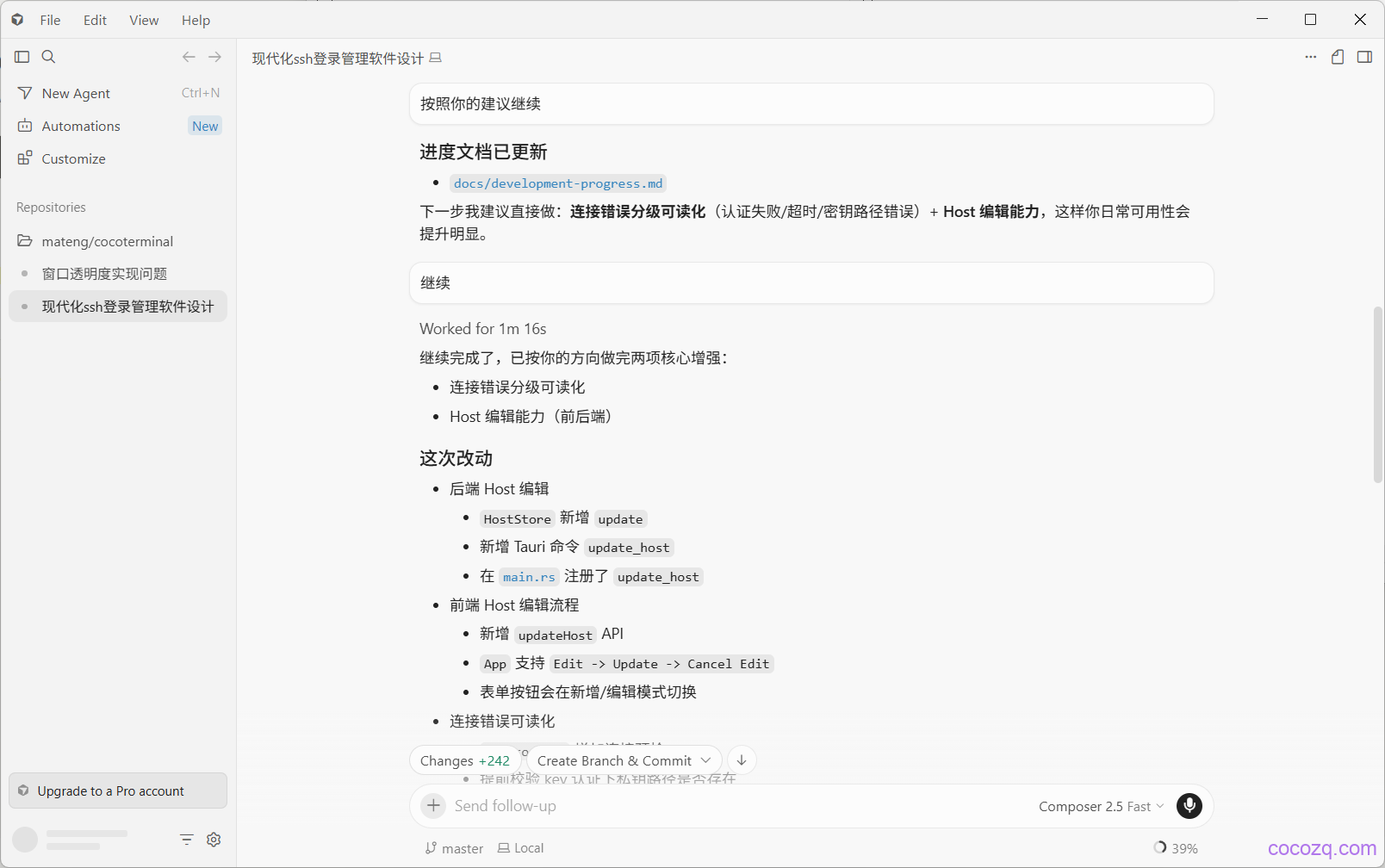Screen dimensions: 1385x868
Task: Click the chat vertical scrollbar
Action: coord(1378,394)
